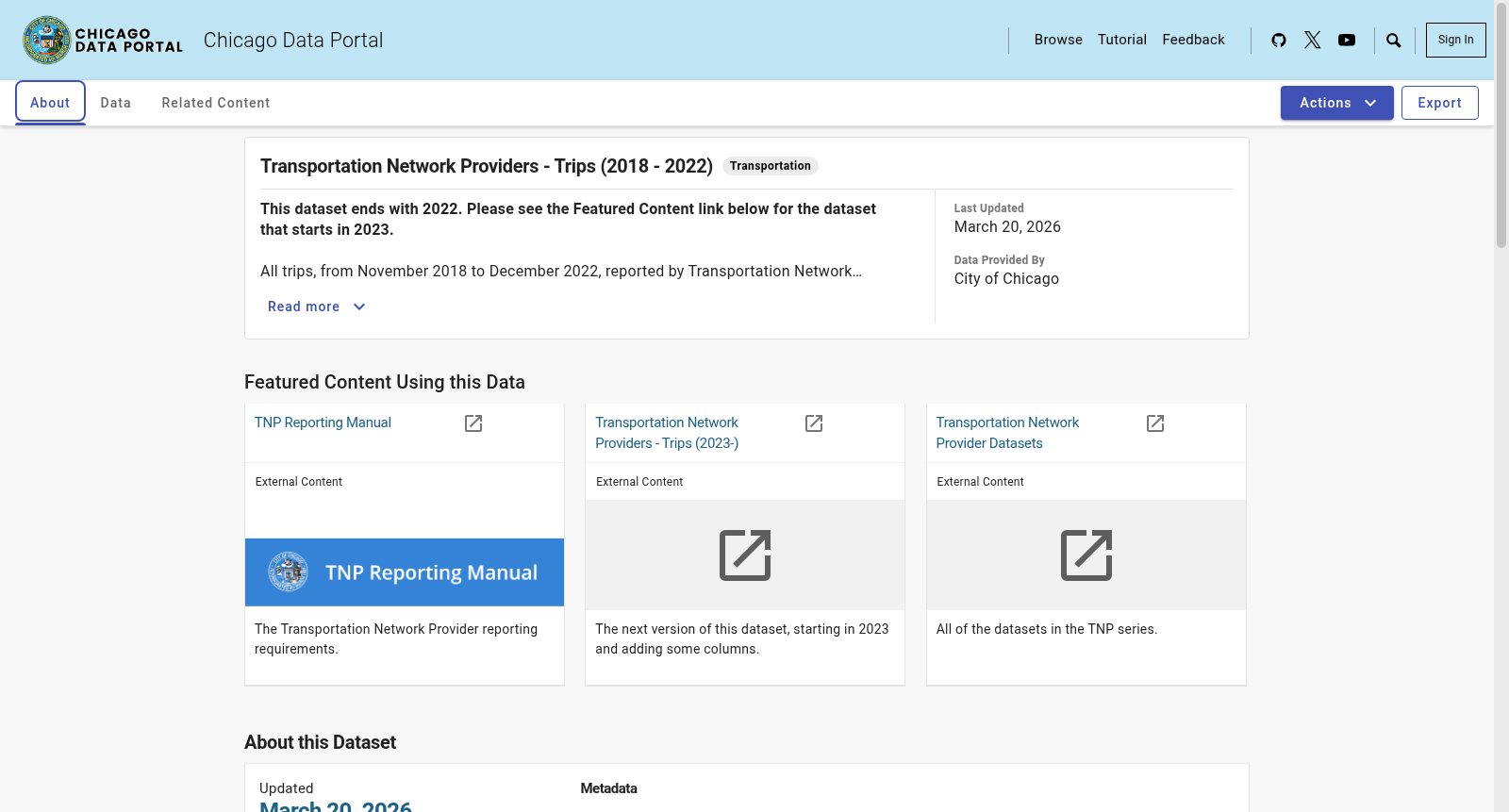Open the X (Twitter) icon link

pos(1313,40)
